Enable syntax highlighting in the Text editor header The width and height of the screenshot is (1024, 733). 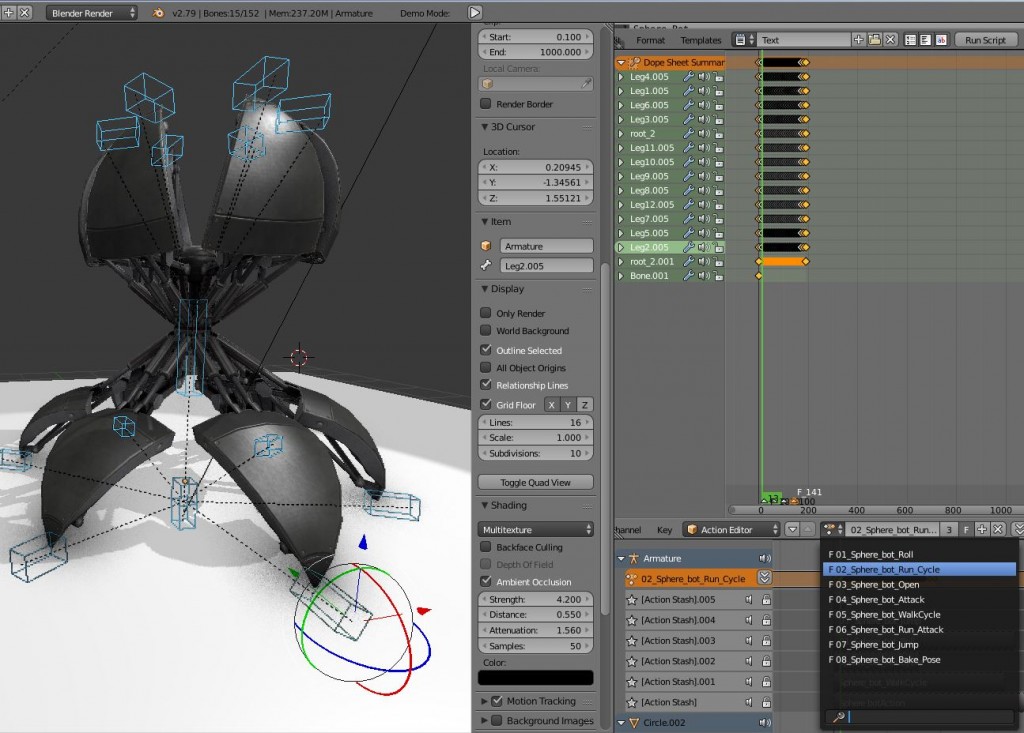(939, 39)
